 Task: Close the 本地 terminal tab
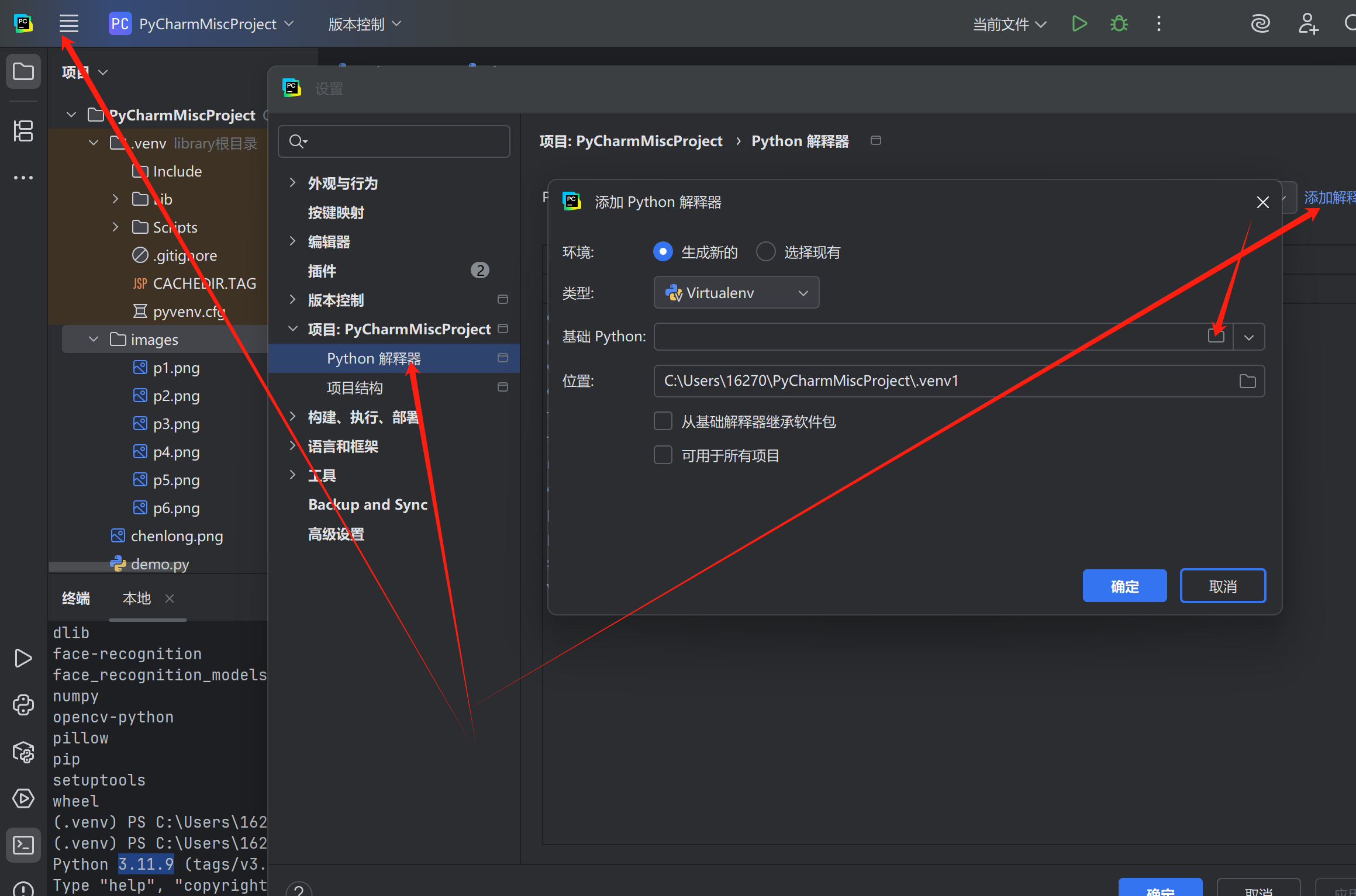click(170, 598)
